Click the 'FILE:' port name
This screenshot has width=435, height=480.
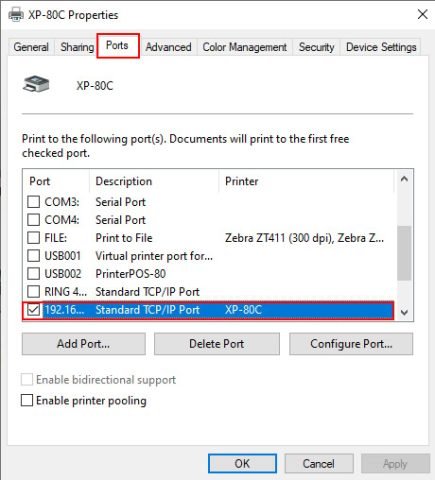click(56, 238)
